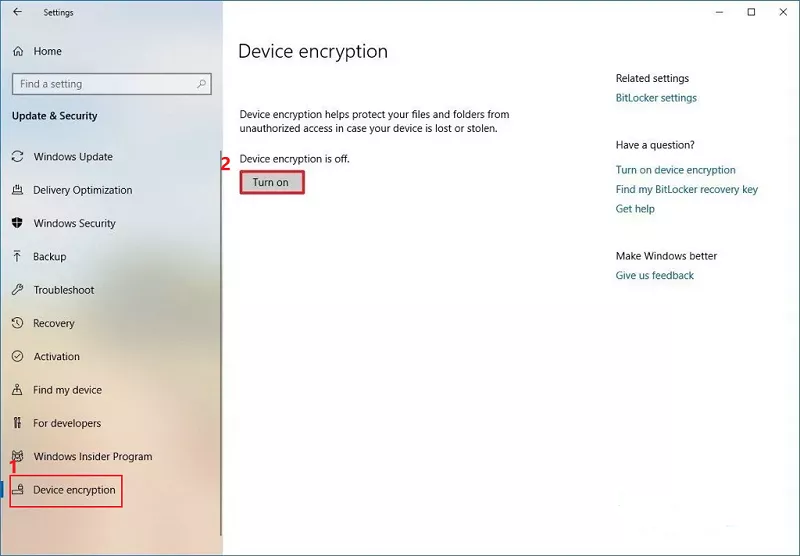Viewport: 800px width, 556px height.
Task: Turn on device encryption button
Action: (x=271, y=183)
